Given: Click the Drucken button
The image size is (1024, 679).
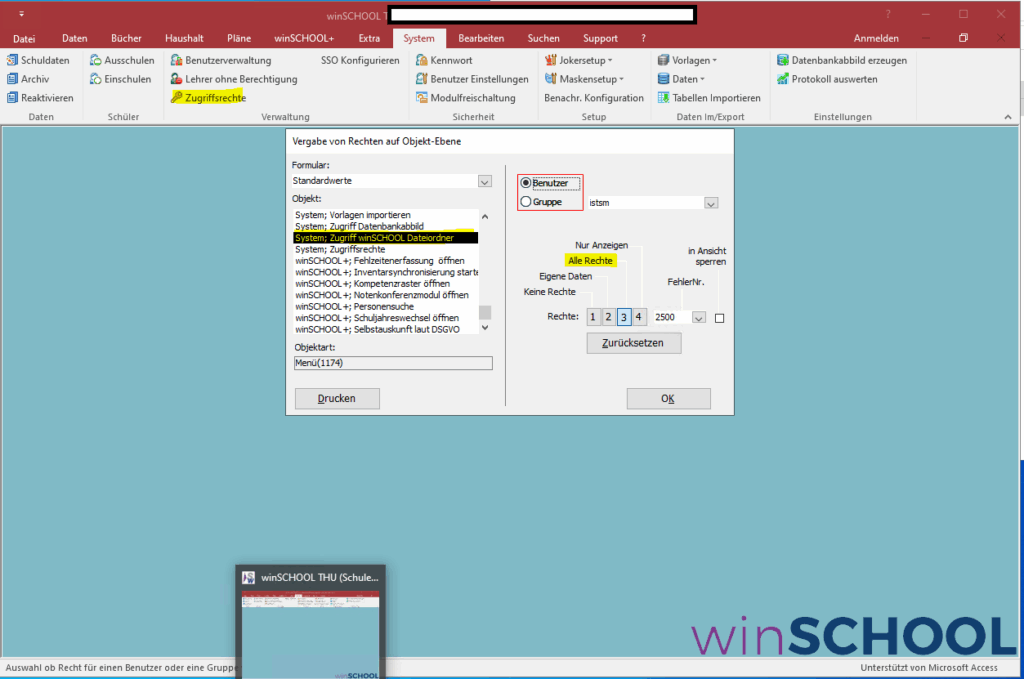Looking at the screenshot, I should click(x=337, y=398).
